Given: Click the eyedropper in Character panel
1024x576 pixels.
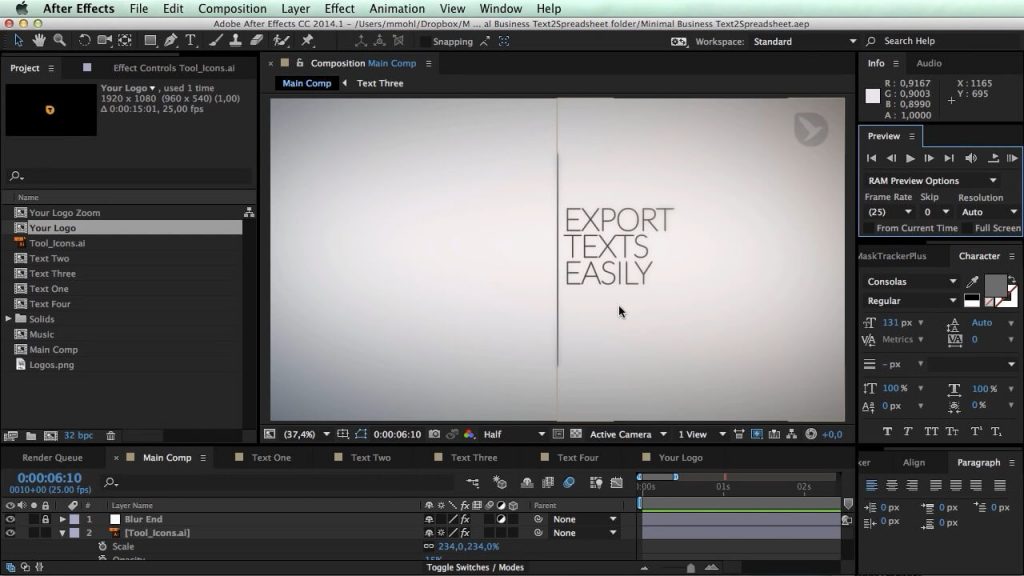Looking at the screenshot, I should pyautogui.click(x=971, y=283).
